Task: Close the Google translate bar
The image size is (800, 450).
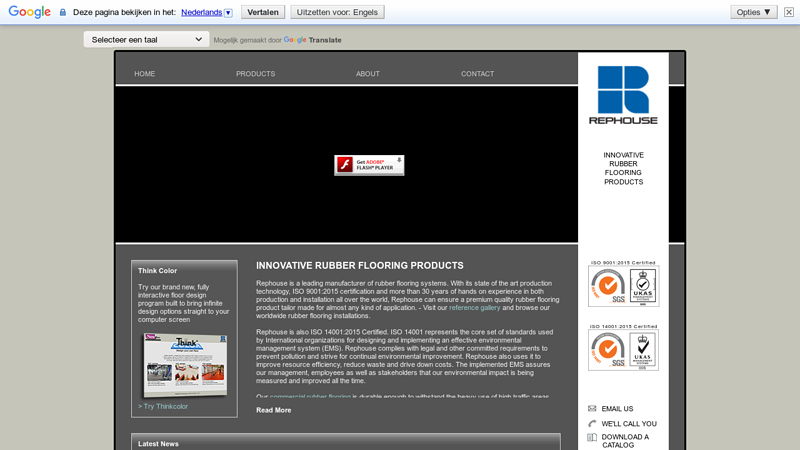Action: [x=789, y=12]
